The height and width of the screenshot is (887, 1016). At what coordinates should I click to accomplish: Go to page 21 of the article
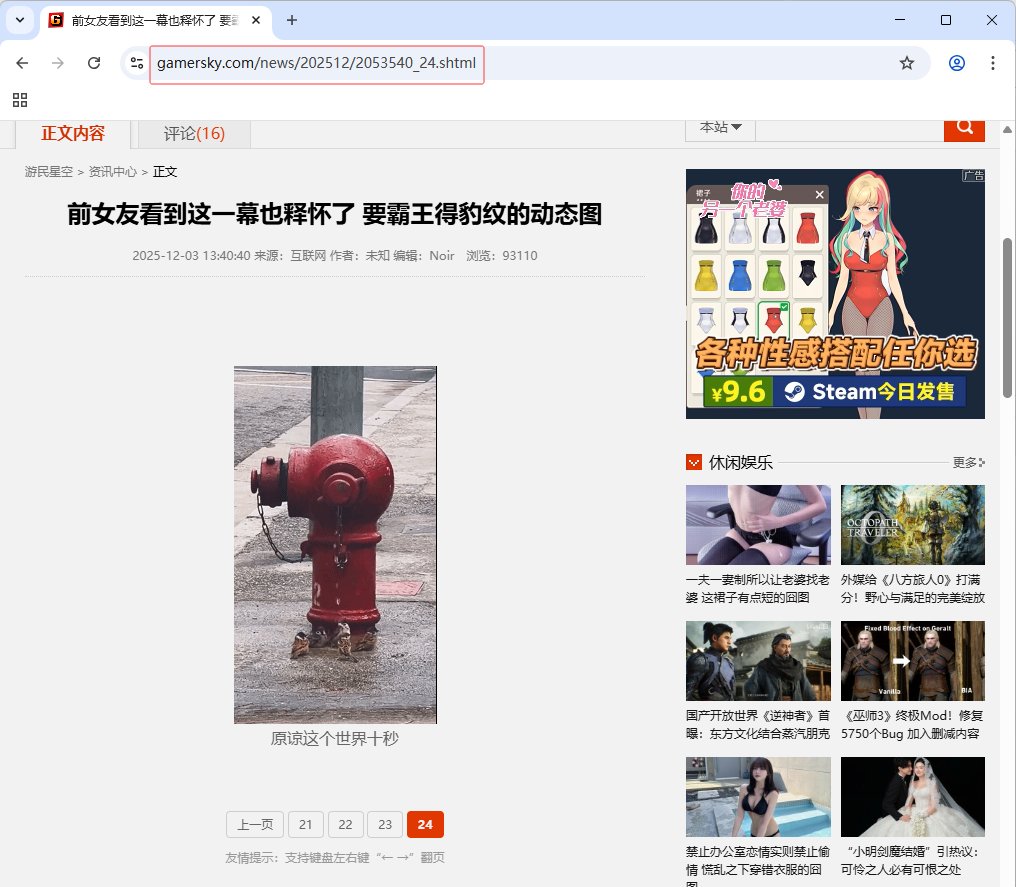click(305, 824)
